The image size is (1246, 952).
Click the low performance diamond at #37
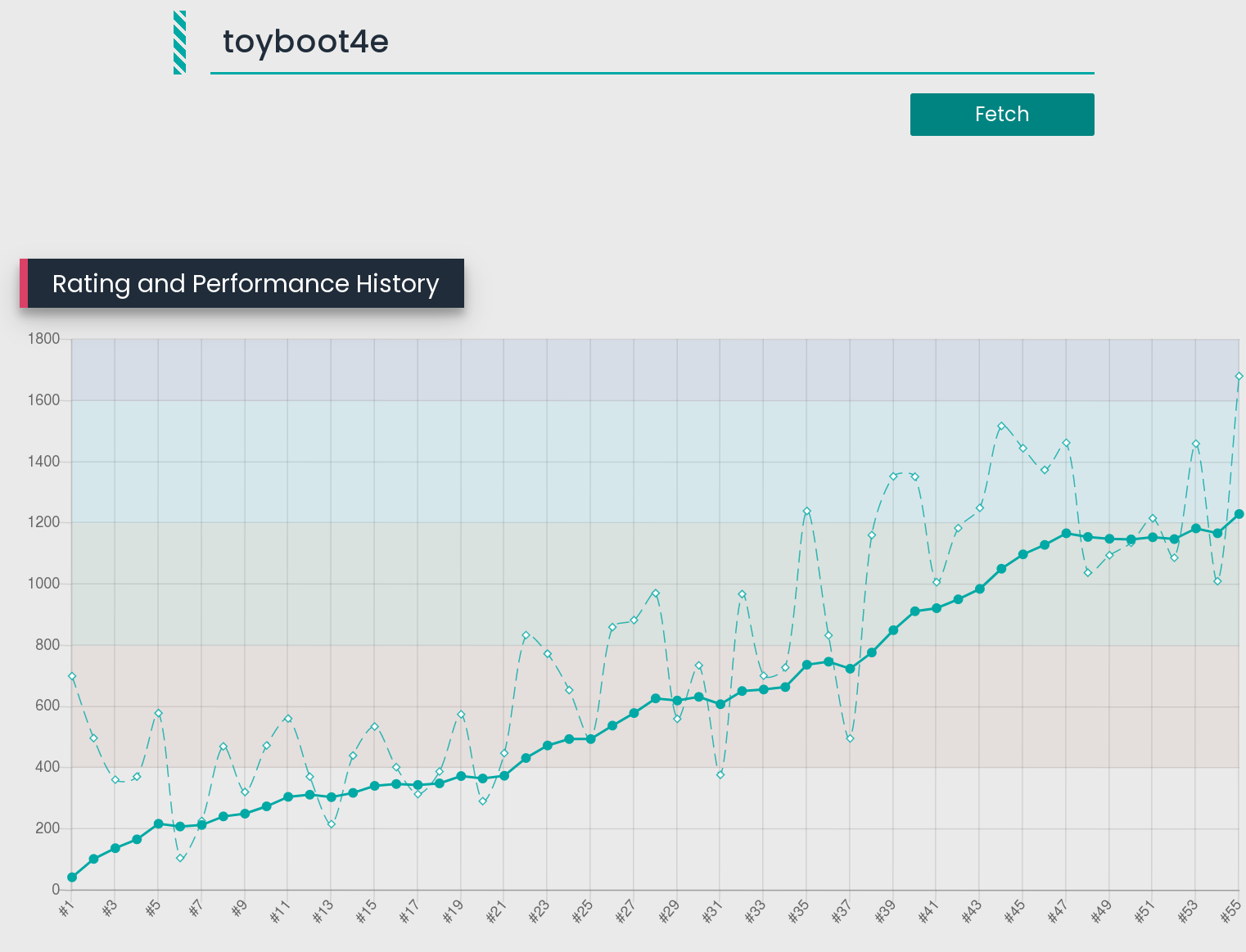(x=850, y=738)
